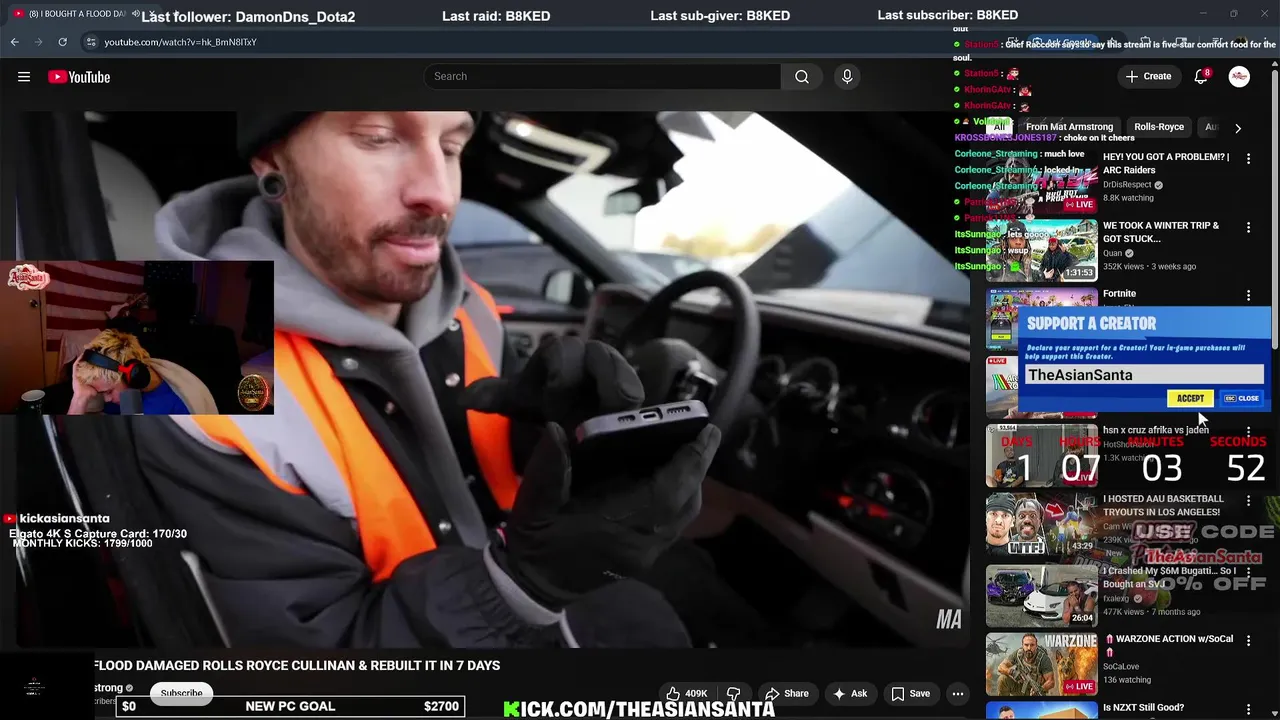Open the Crashed My $6M Bugatti thumbnail
The width and height of the screenshot is (1280, 720).
pos(1042,595)
